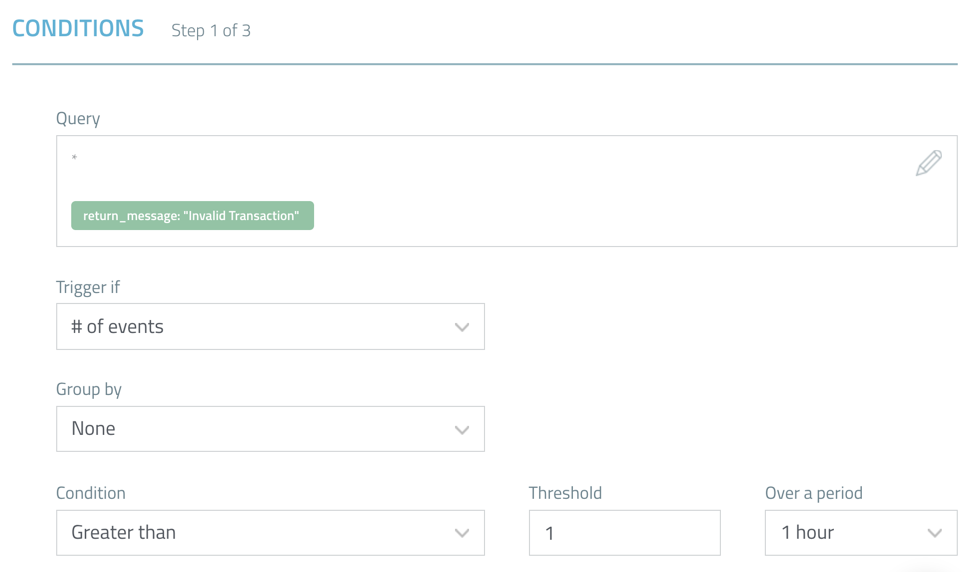The image size is (974, 572).
Task: Select the return_message "Invalid Transaction" filter tag
Action: (x=192, y=216)
